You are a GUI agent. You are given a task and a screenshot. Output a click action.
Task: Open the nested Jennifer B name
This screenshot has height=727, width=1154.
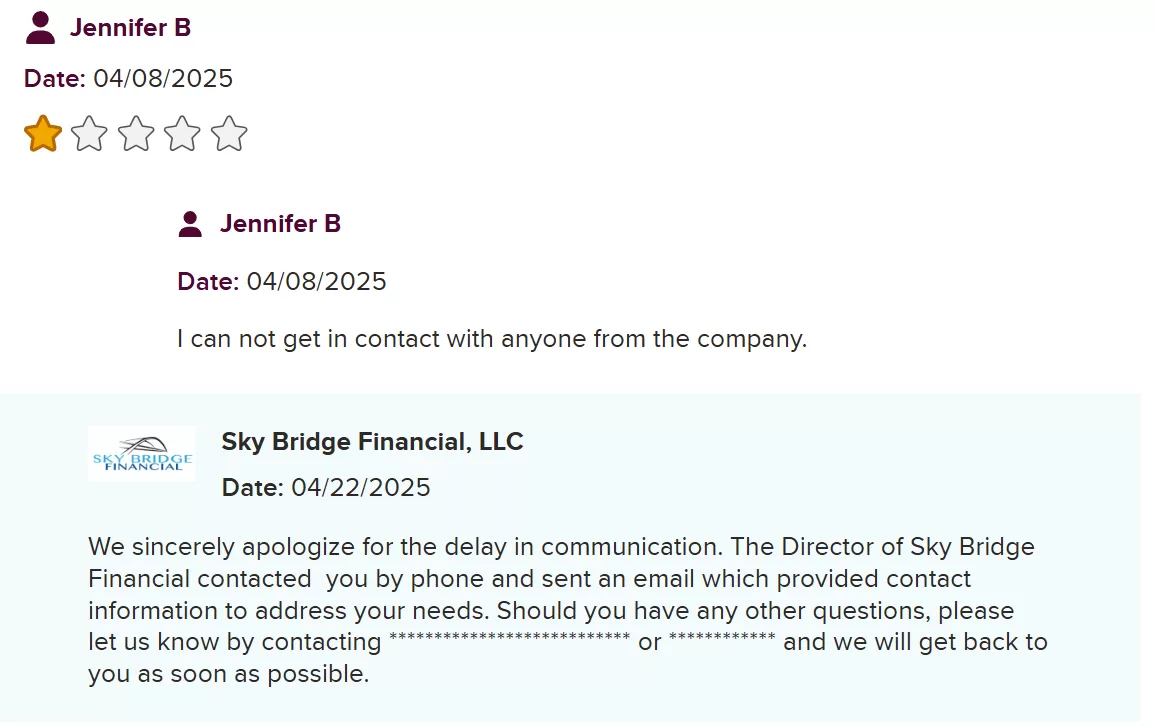click(280, 224)
